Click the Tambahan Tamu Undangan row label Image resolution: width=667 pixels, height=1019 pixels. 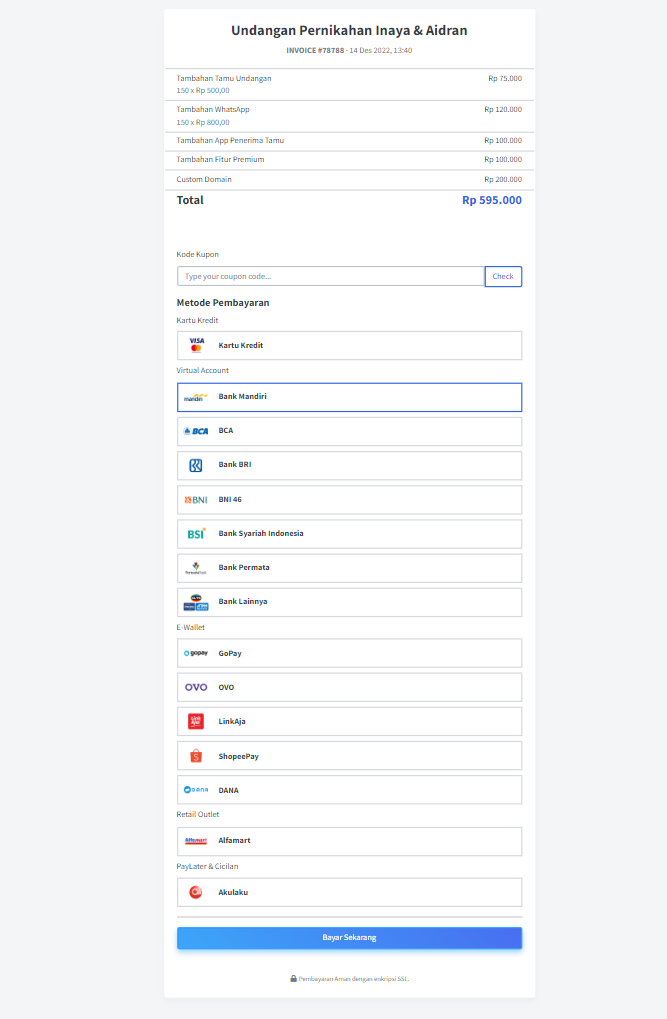click(224, 78)
